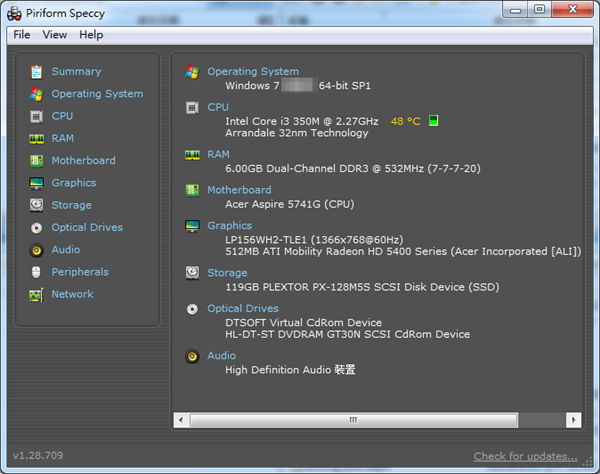The image size is (600, 474).
Task: Click the Graphics monitor icon in sidebar
Action: tap(37, 183)
